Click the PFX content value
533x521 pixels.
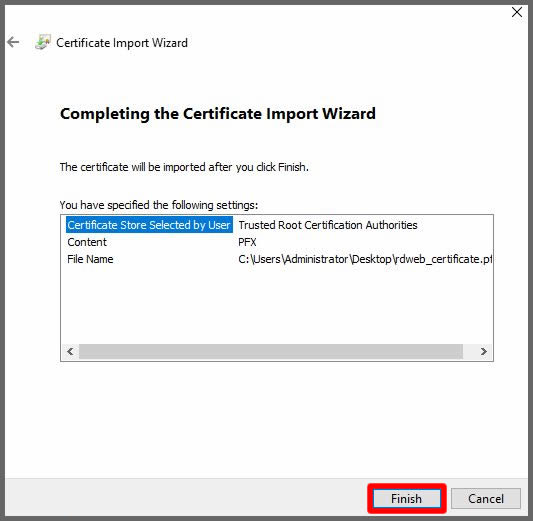[247, 242]
